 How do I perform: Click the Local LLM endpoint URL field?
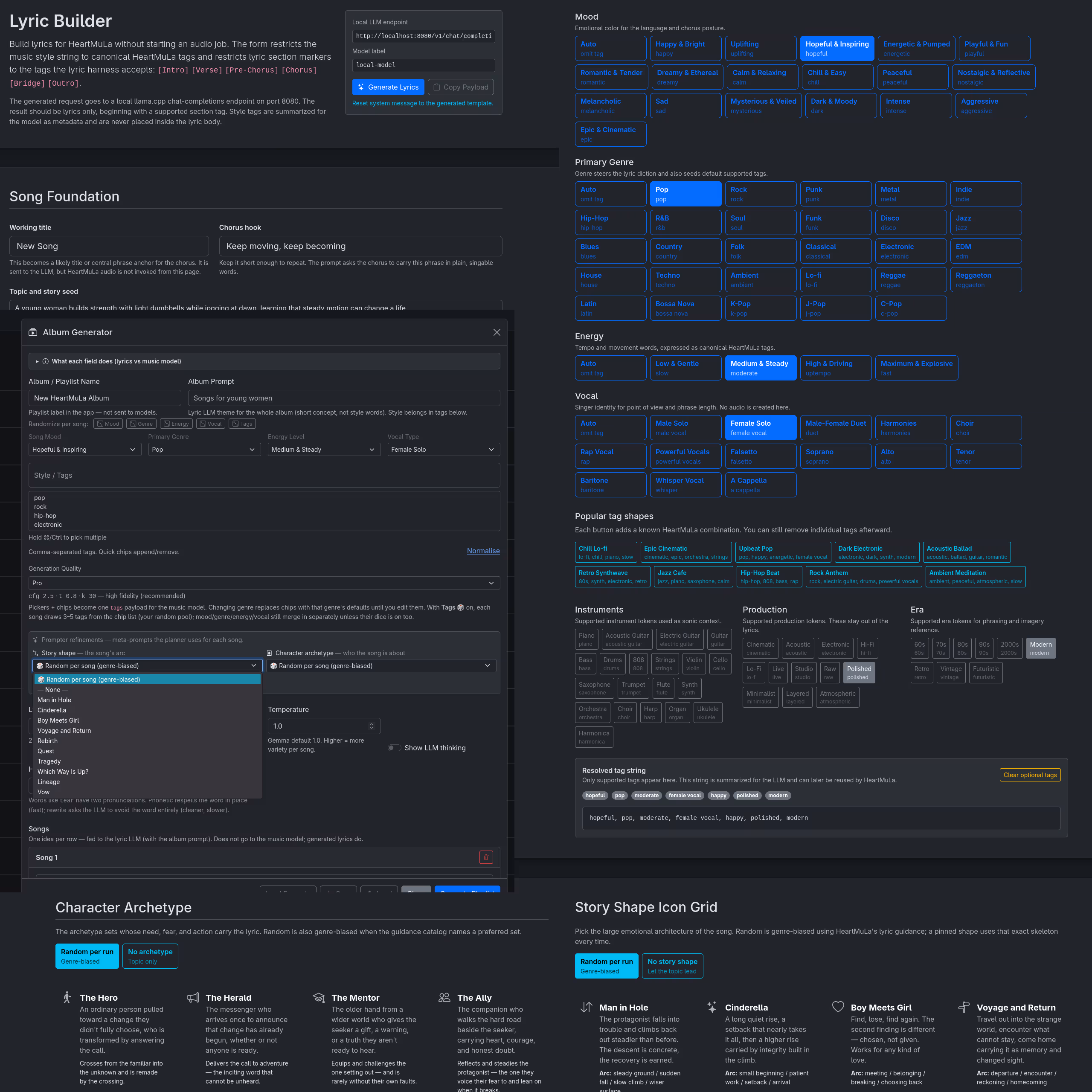pos(423,36)
